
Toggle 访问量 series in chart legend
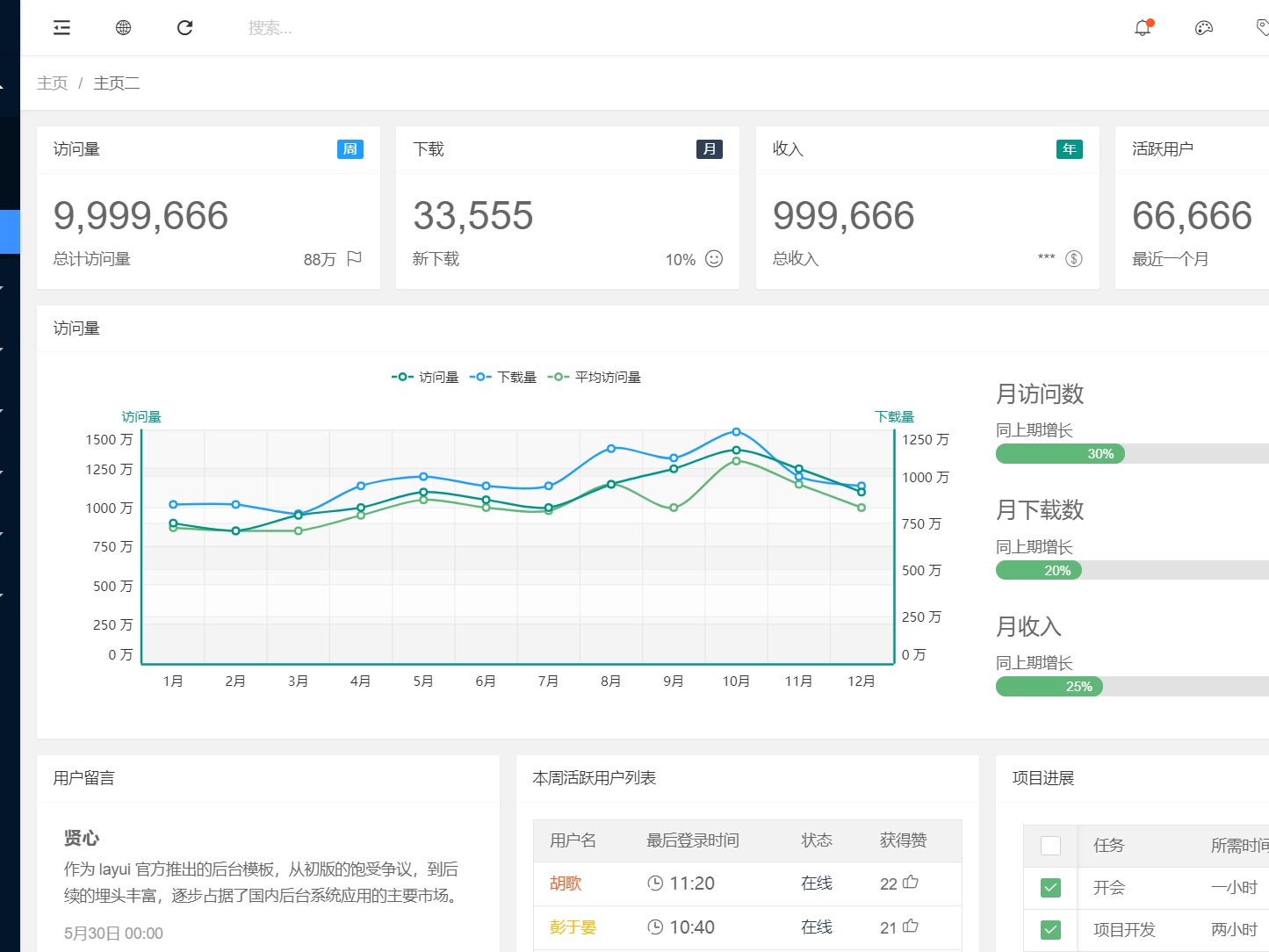click(x=425, y=377)
